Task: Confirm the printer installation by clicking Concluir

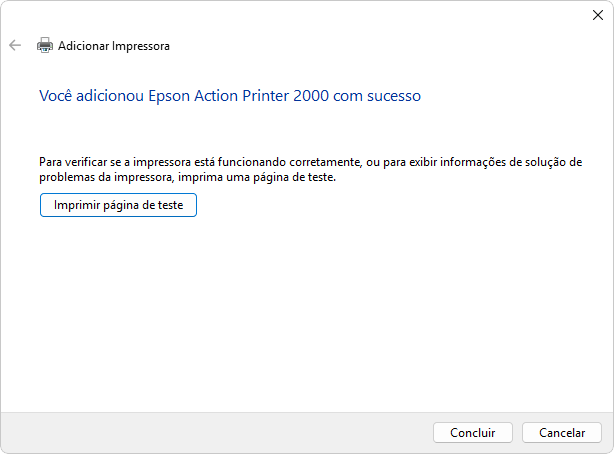Action: click(473, 432)
